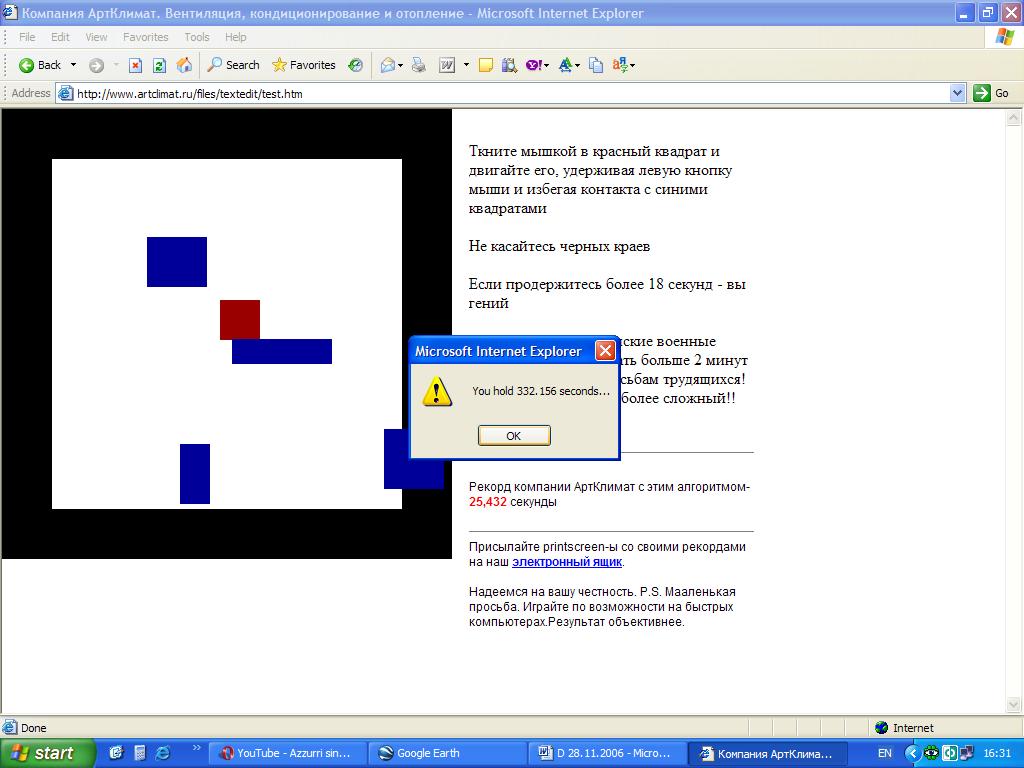1024x768 pixels.
Task: Click the Forward navigation arrow
Action: (x=96, y=65)
